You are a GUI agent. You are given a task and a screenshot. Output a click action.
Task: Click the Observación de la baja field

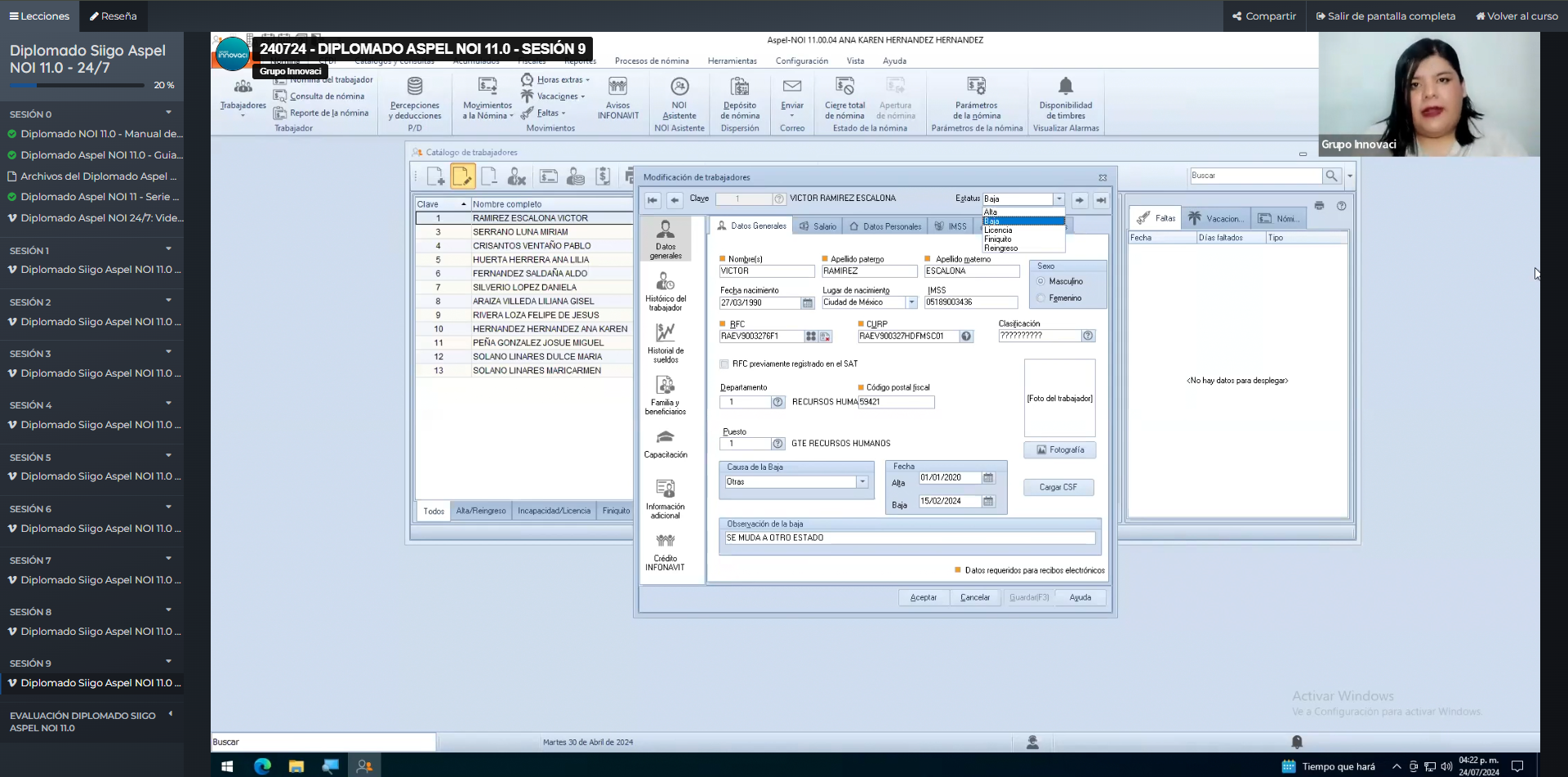click(910, 538)
